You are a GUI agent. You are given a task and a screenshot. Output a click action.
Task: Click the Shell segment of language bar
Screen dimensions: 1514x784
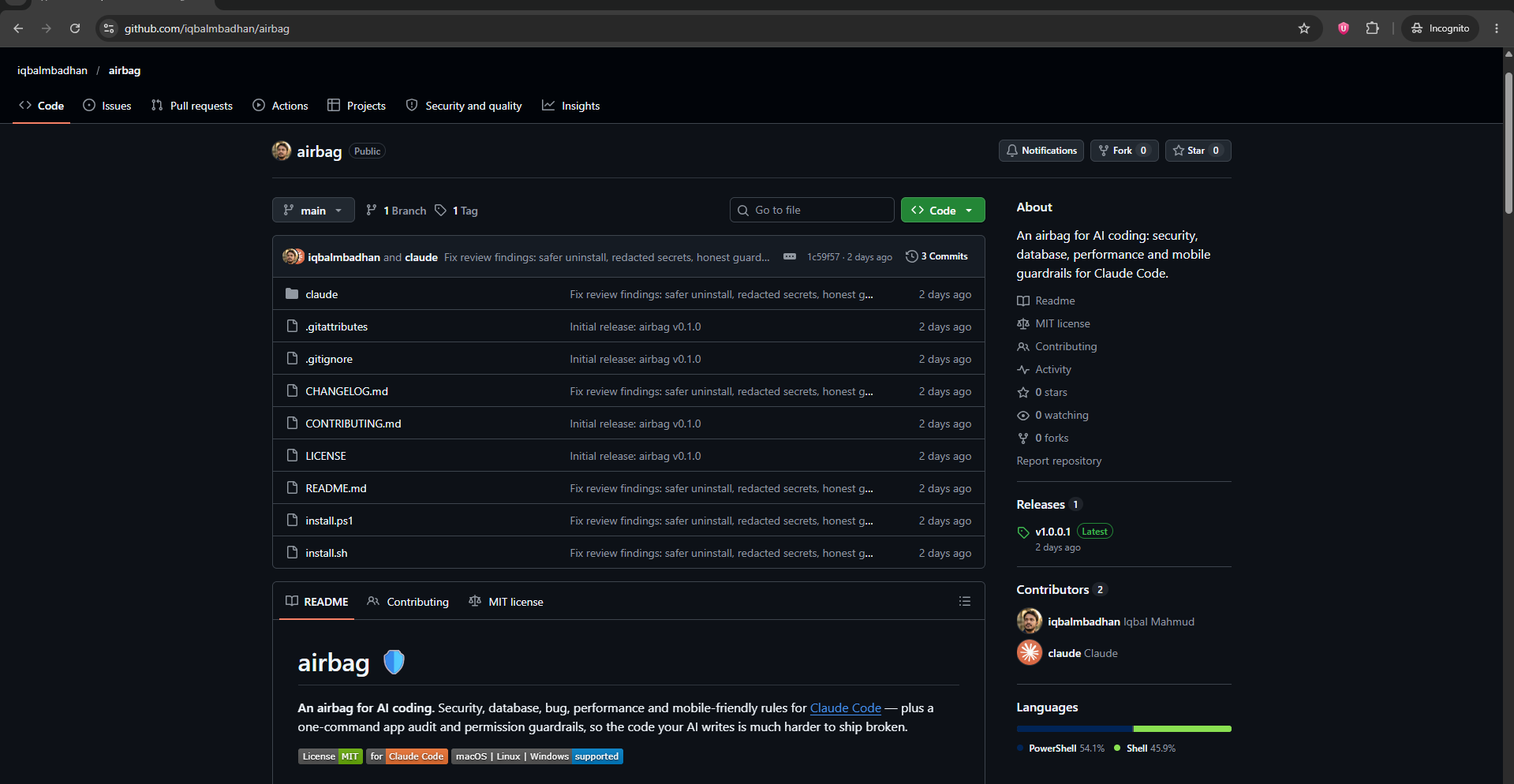tap(1182, 729)
